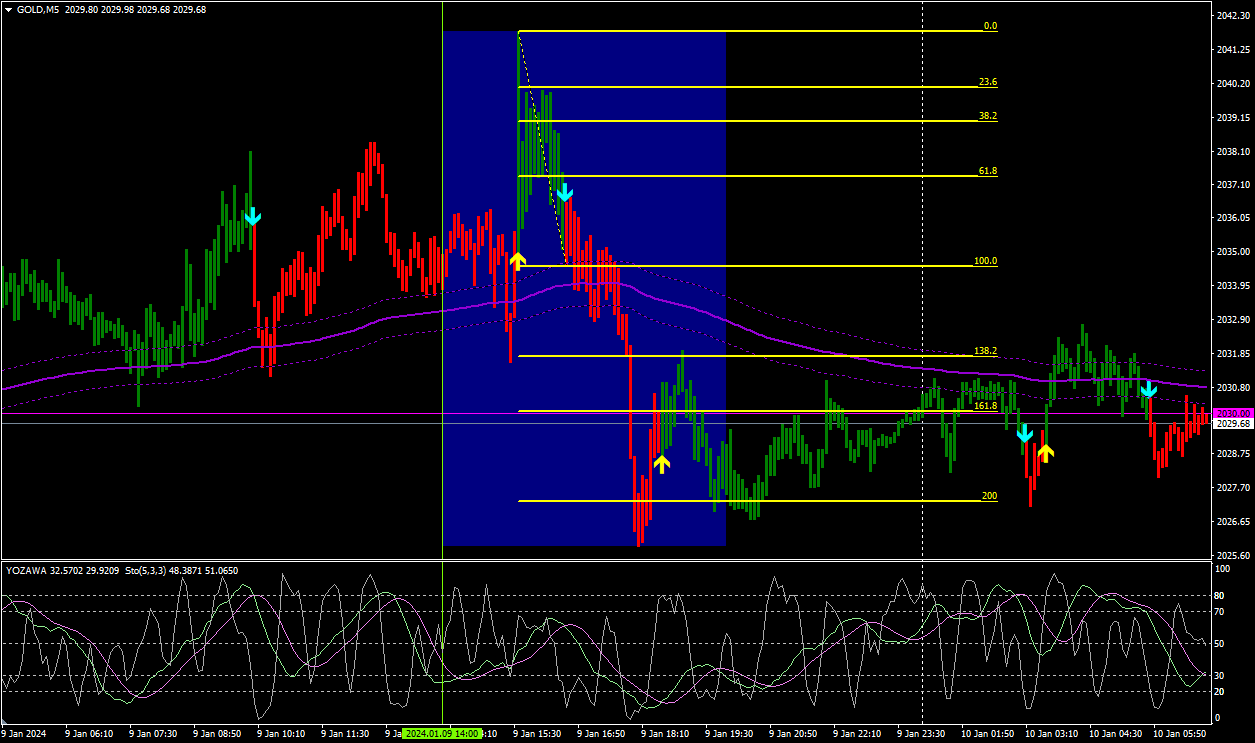Click the 2027.70 price scale value
This screenshot has width=1255, height=743.
click(x=1232, y=488)
